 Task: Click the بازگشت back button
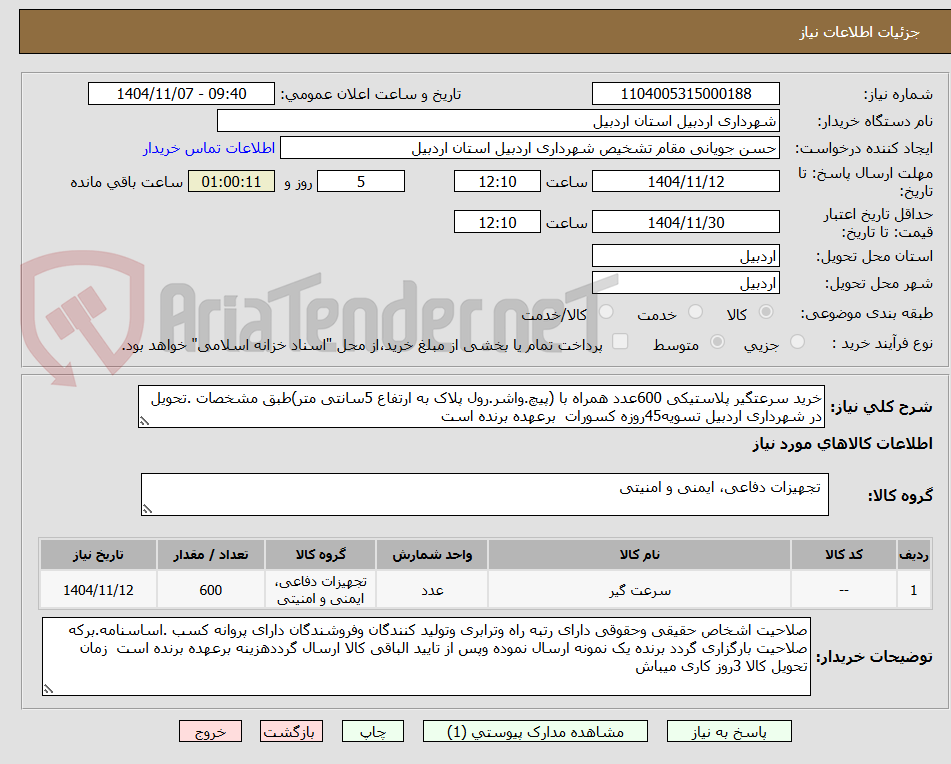291,731
